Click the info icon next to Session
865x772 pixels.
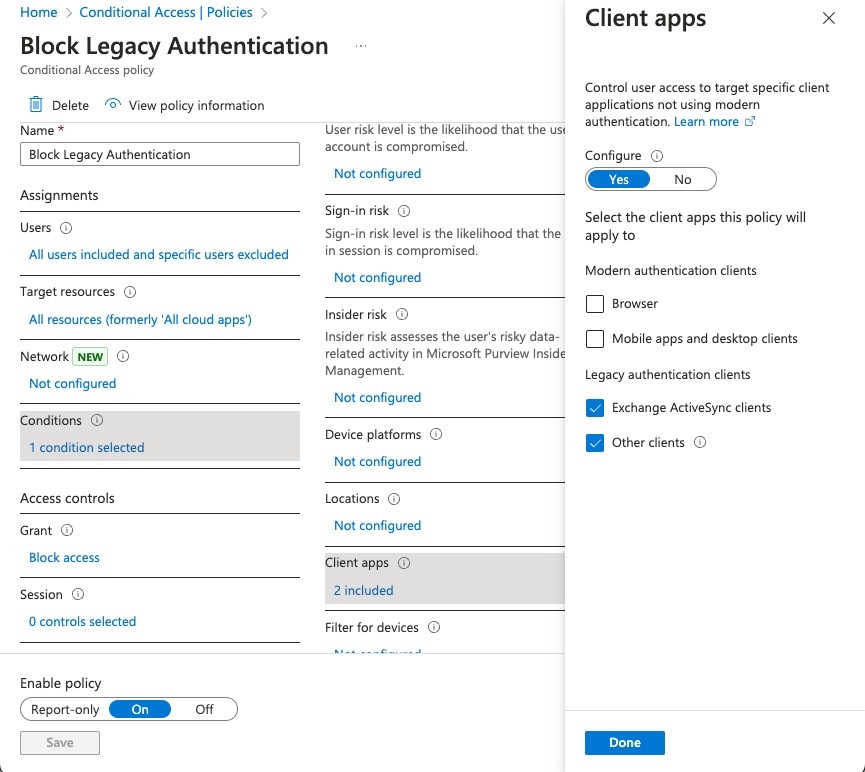78,594
